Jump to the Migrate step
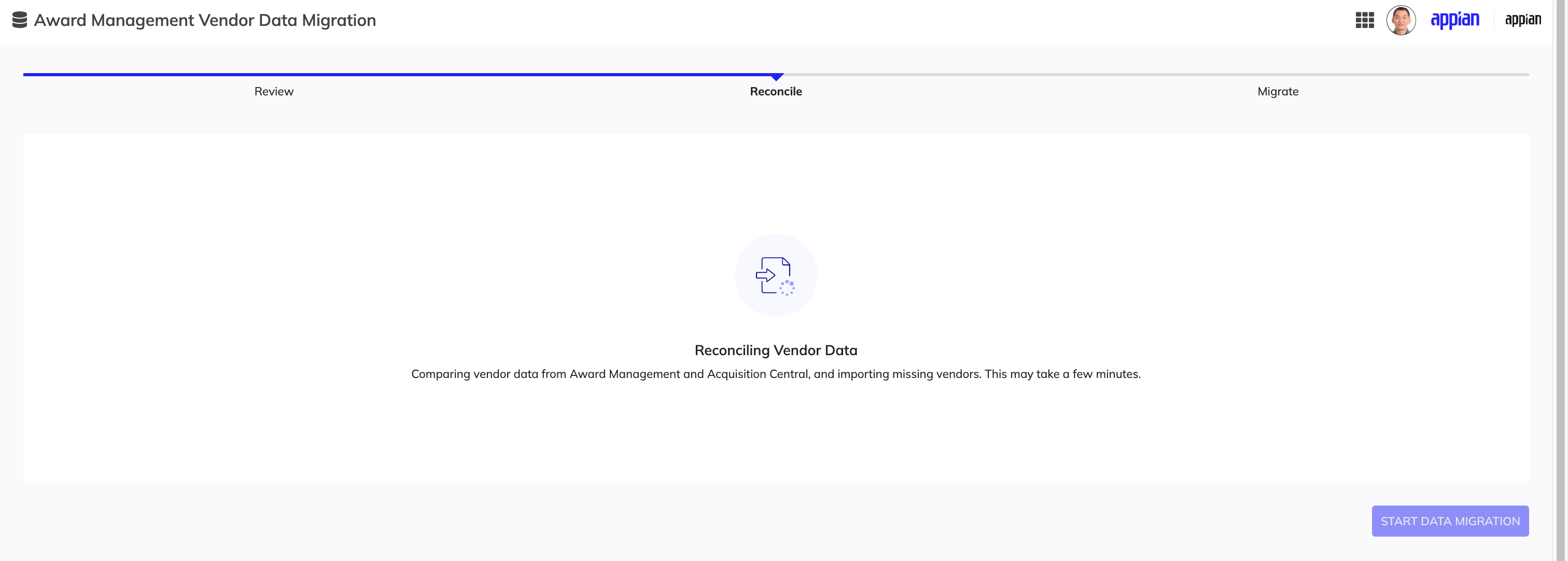This screenshot has height=561, width=1568. [1278, 91]
